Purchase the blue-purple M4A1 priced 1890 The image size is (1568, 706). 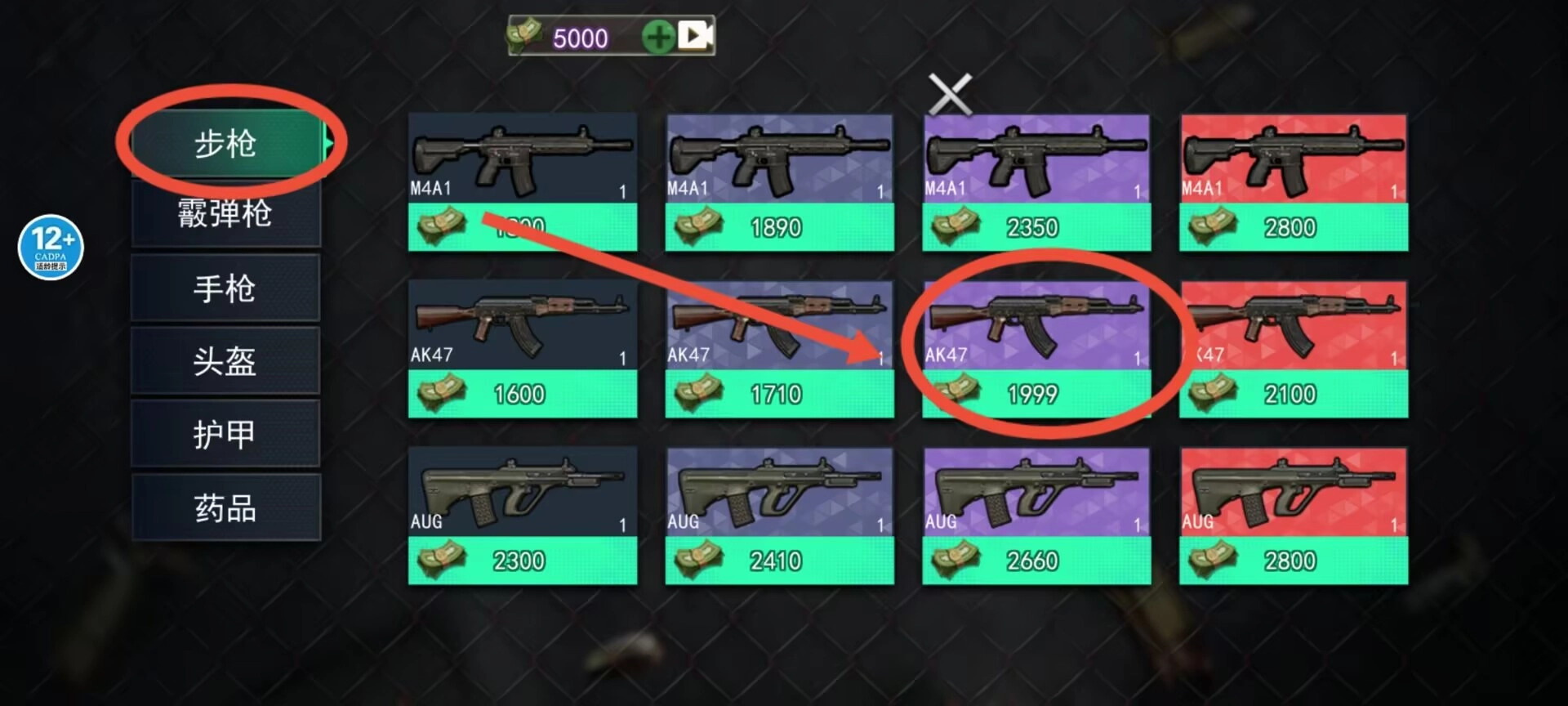point(780,227)
